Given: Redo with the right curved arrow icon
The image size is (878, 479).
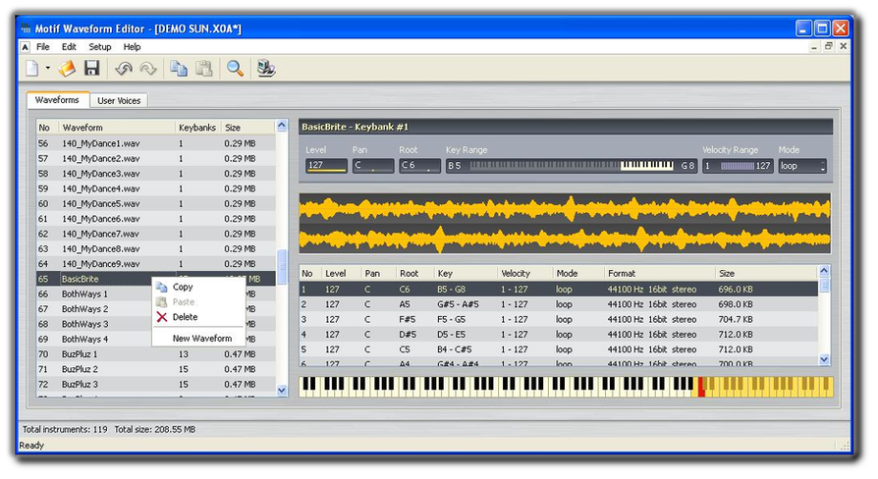Looking at the screenshot, I should coord(148,69).
